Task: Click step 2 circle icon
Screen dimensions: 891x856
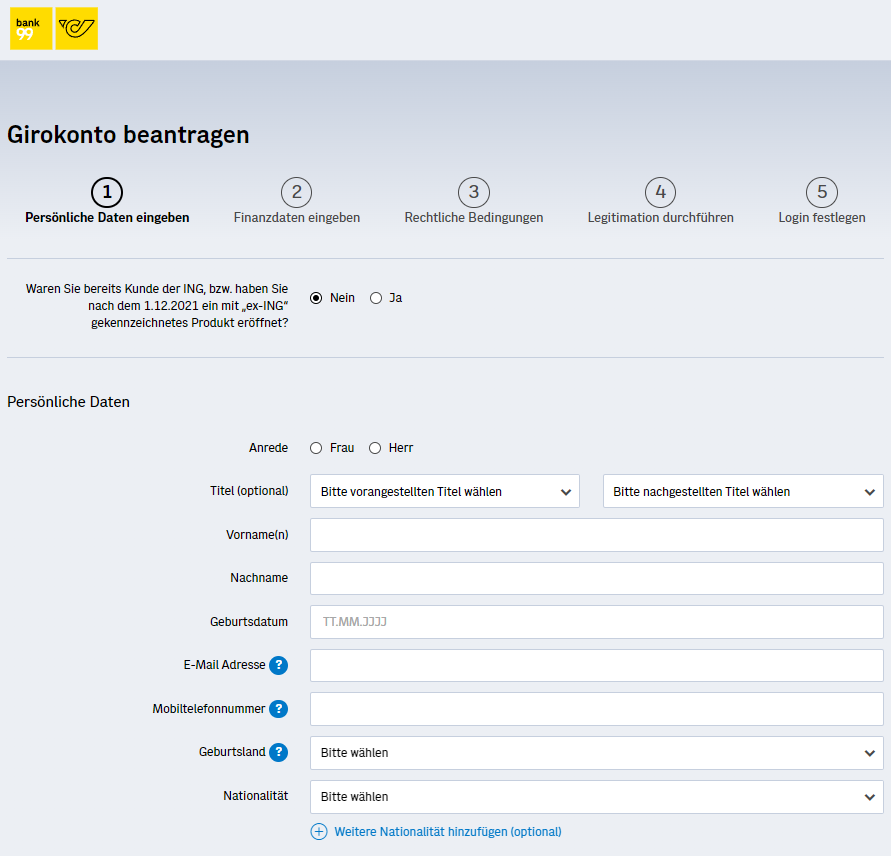Action: pyautogui.click(x=297, y=192)
